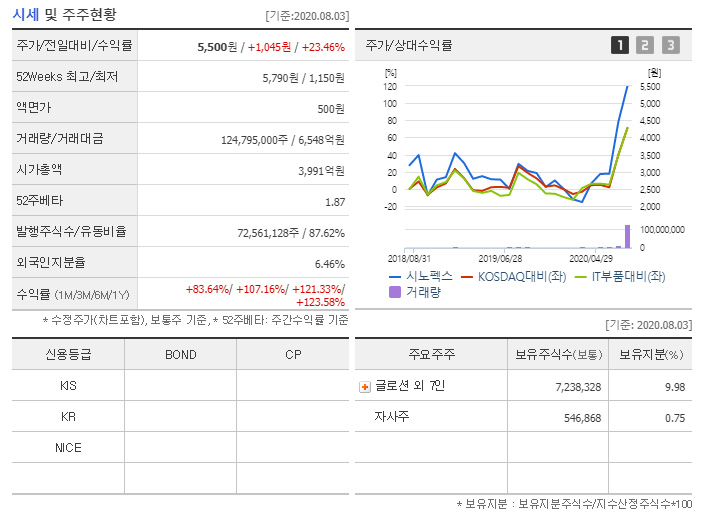
Task: Select the 7,238,328 shares value
Action: [x=579, y=387]
